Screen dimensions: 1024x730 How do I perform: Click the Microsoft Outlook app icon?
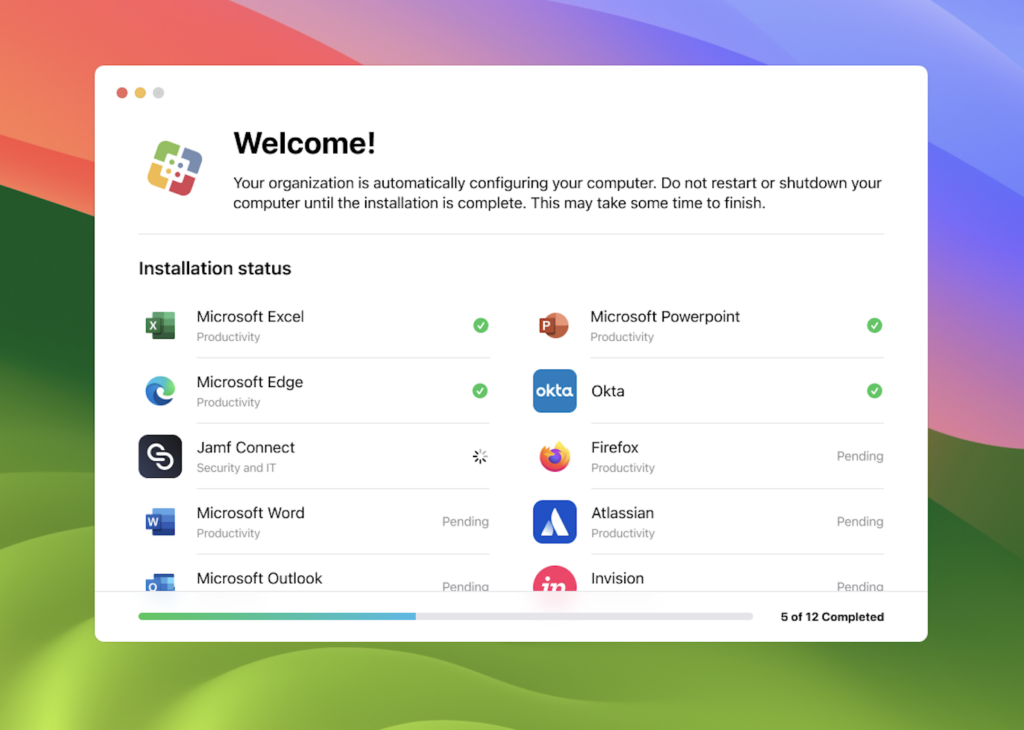(x=160, y=582)
